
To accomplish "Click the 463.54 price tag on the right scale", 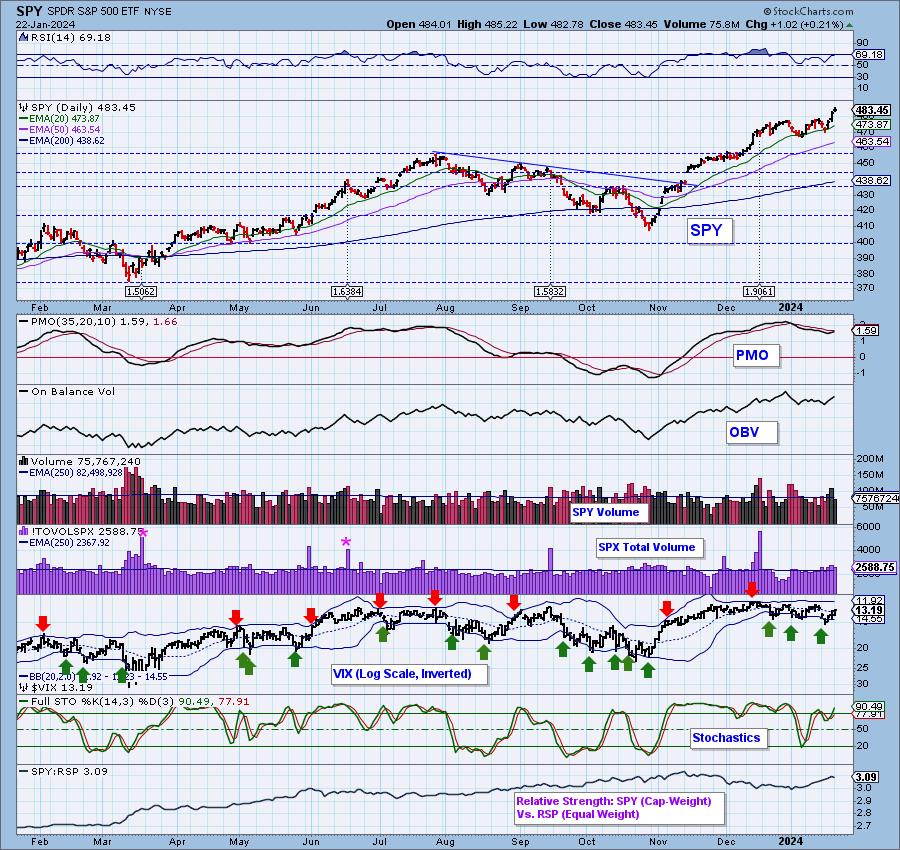I will pos(872,141).
